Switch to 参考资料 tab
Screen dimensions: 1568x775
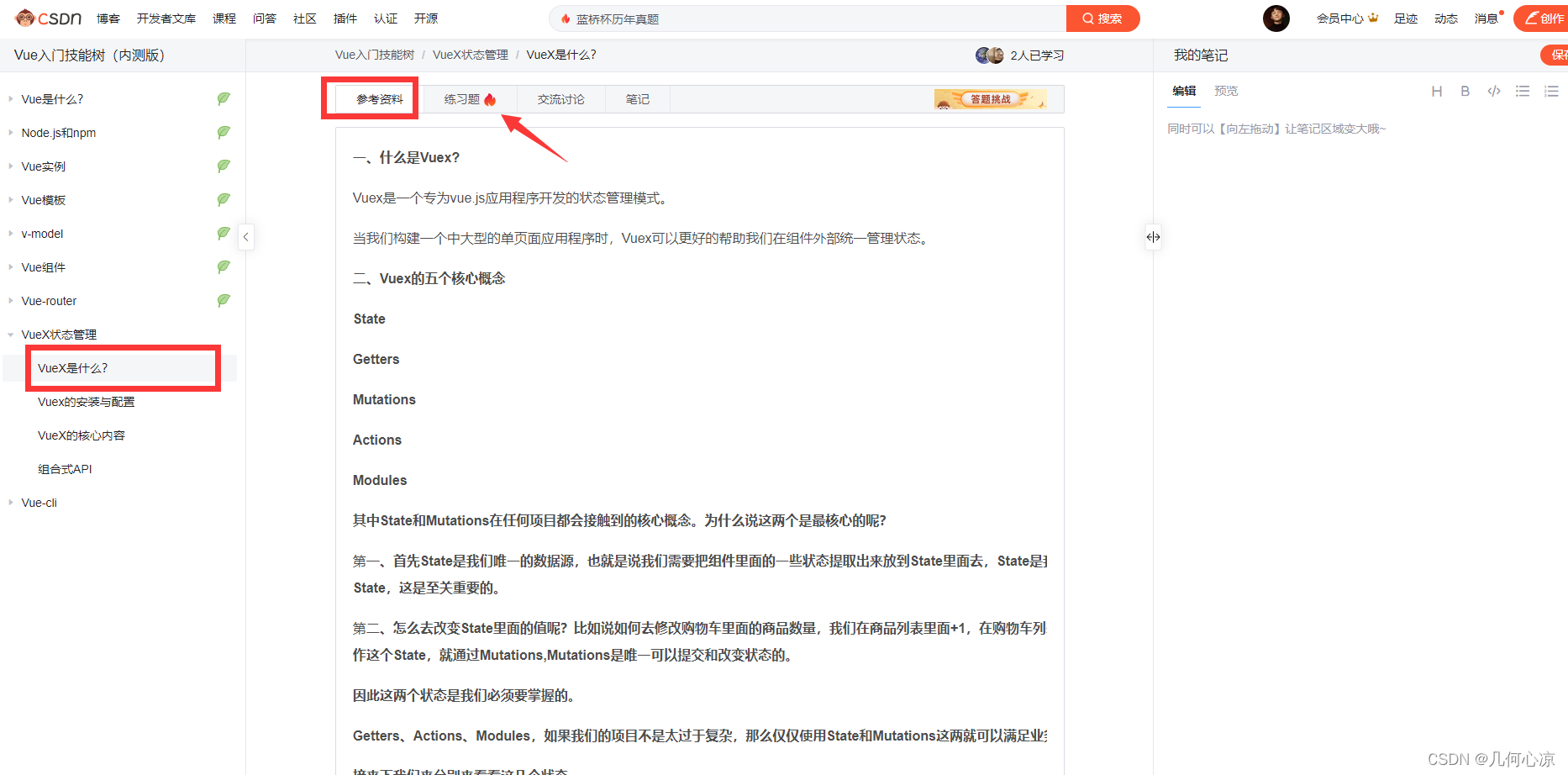click(x=379, y=99)
